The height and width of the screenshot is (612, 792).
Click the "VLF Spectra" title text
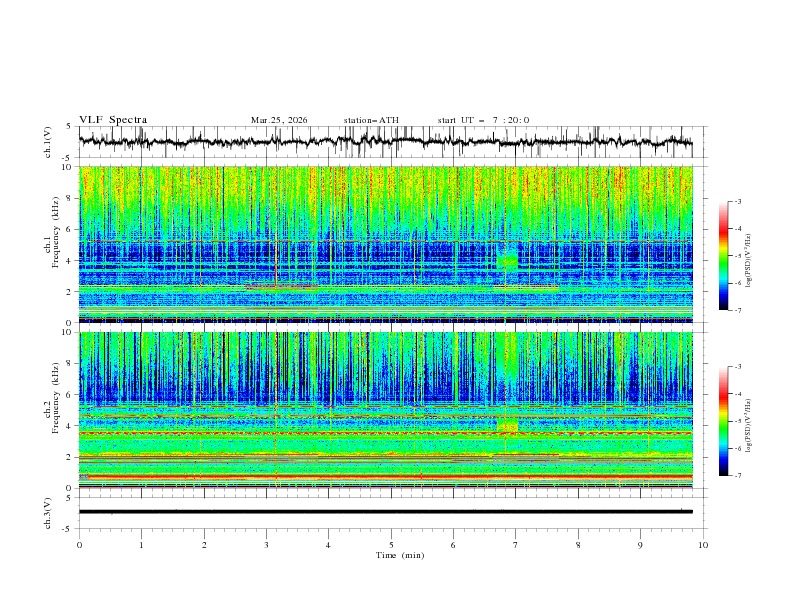pos(113,120)
